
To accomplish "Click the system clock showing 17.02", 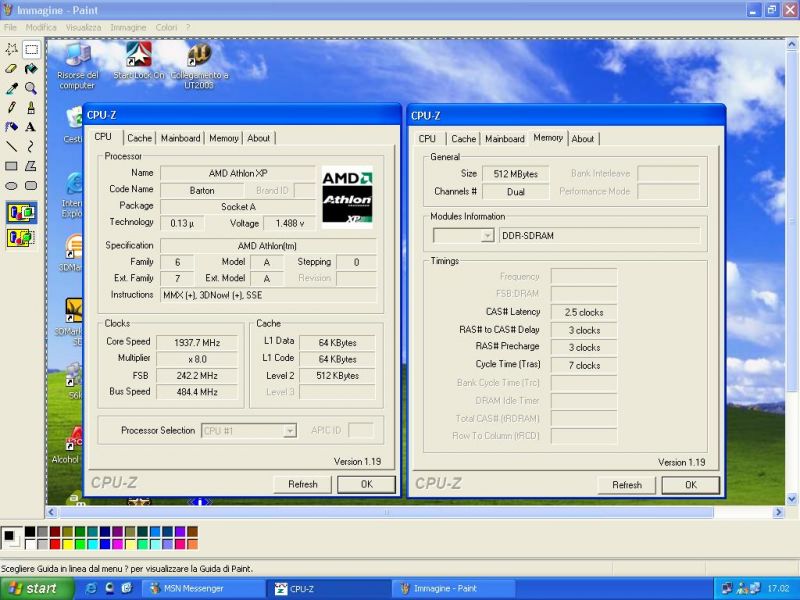I will point(779,589).
